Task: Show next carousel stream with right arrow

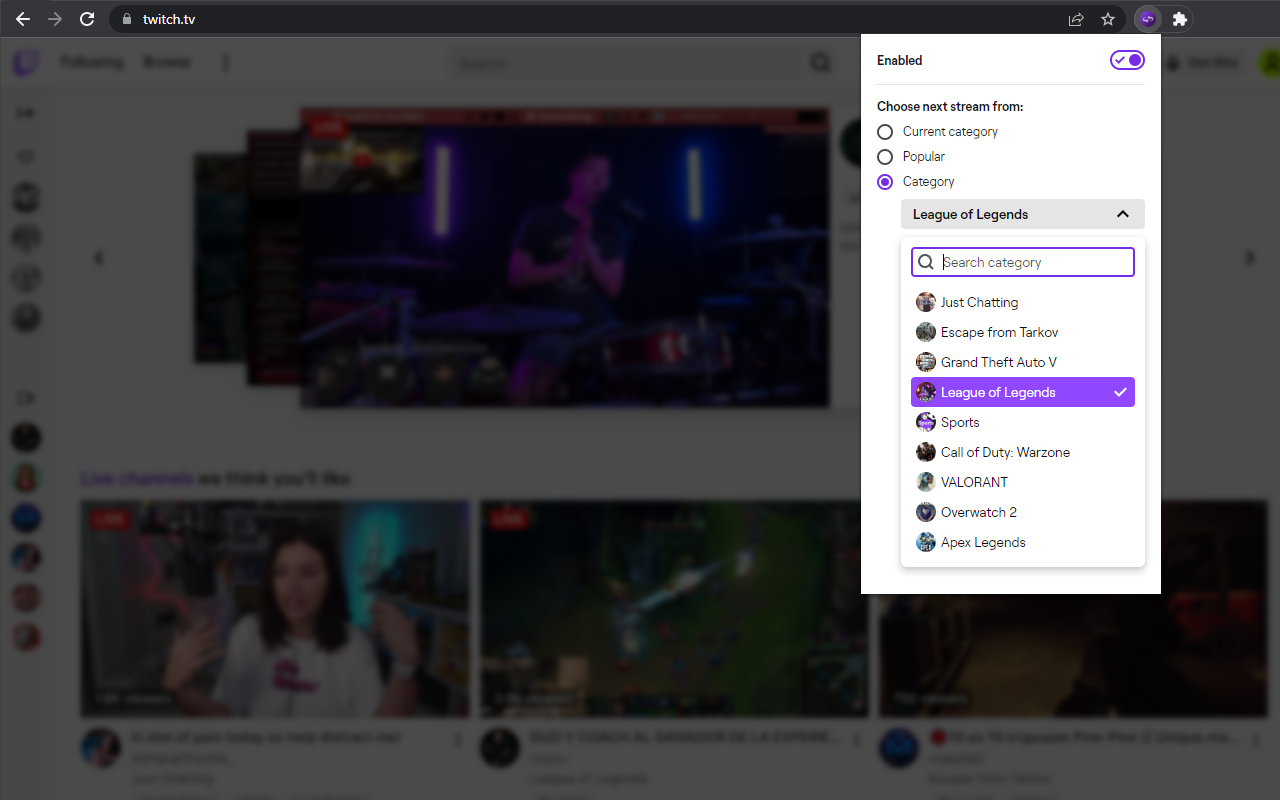Action: point(1250,258)
